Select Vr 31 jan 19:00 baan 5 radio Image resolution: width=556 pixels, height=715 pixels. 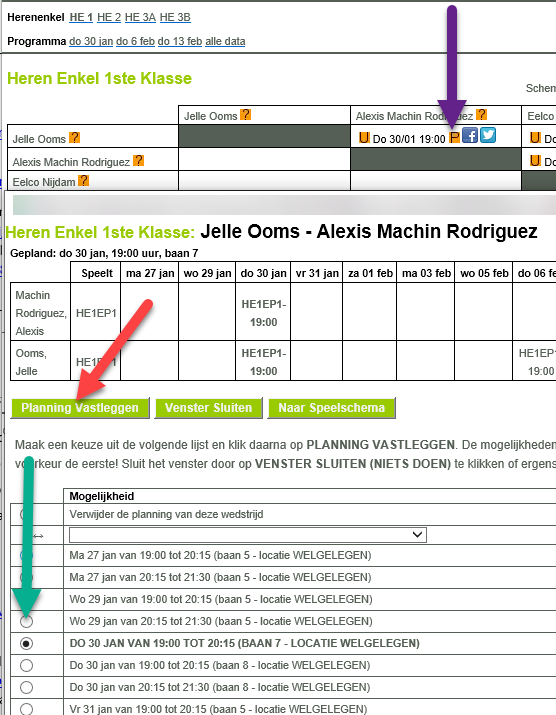pyautogui.click(x=26, y=709)
